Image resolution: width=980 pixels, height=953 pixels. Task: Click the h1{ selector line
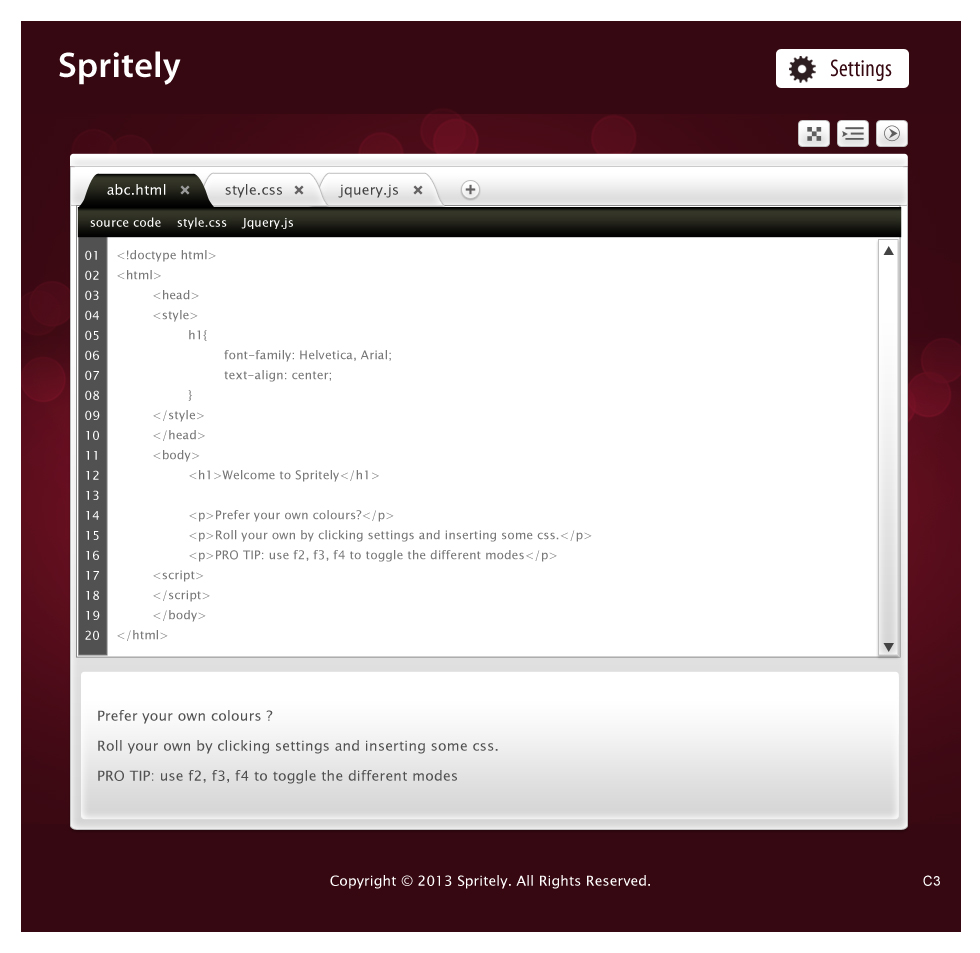[198, 336]
